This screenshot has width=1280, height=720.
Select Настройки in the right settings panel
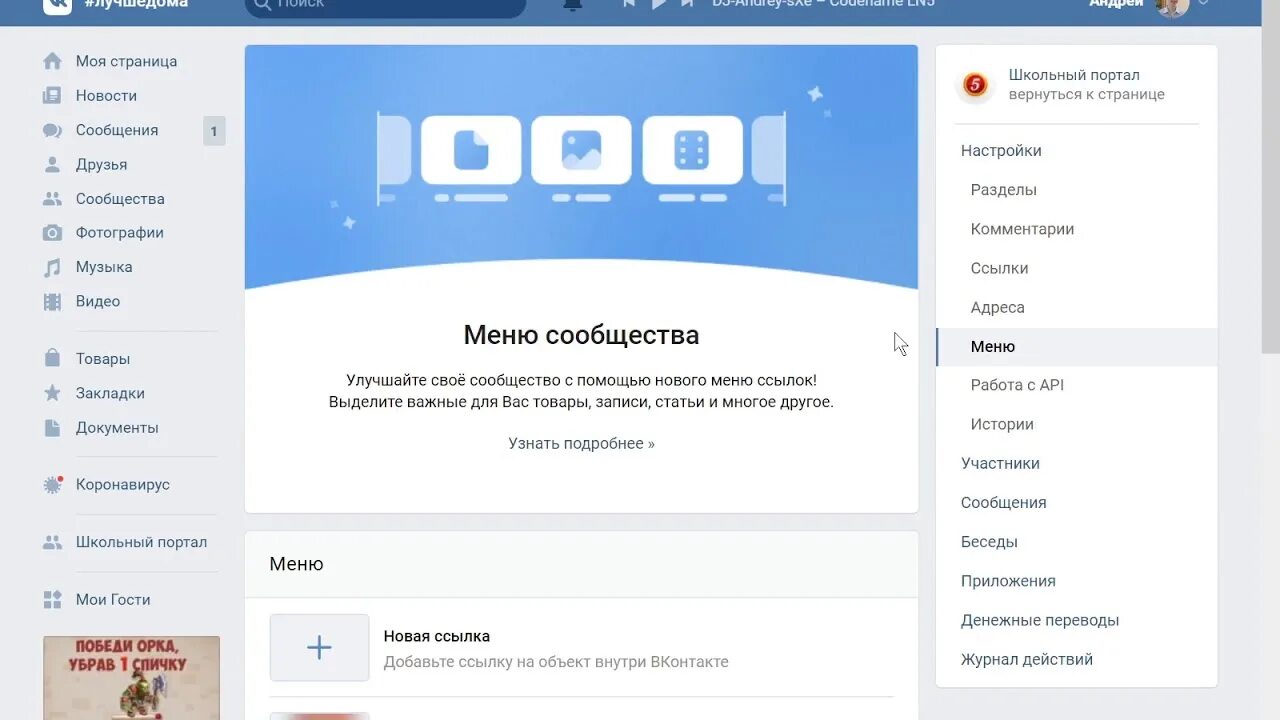pyautogui.click(x=1001, y=151)
